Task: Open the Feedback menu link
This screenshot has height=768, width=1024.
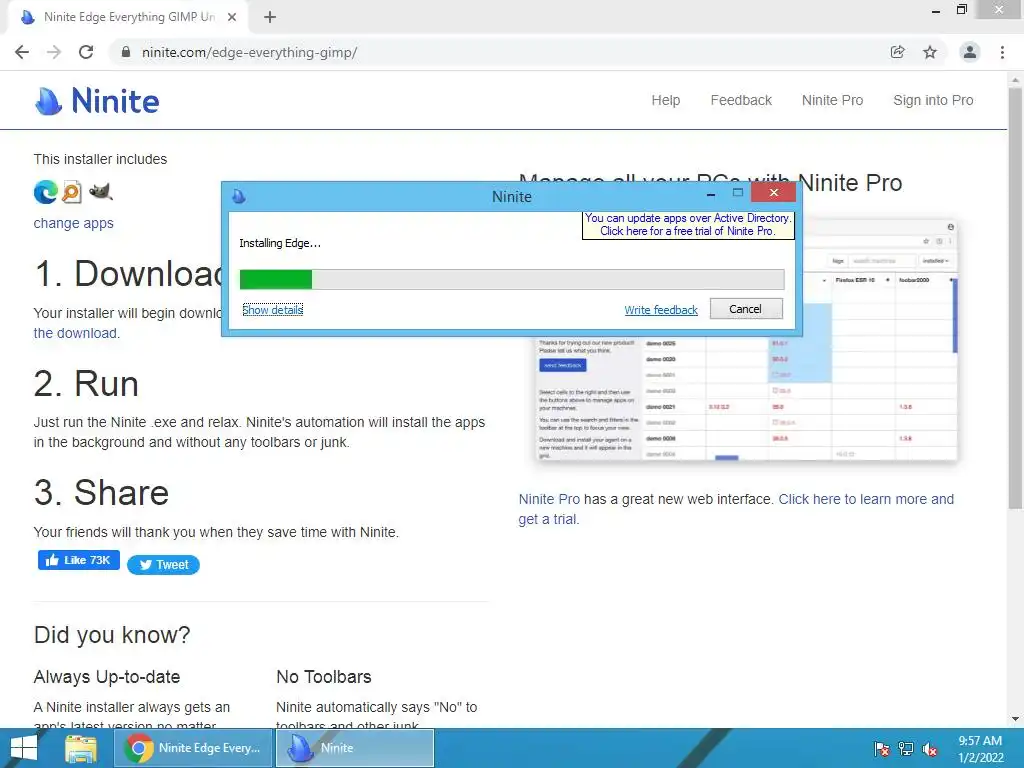Action: pos(741,100)
